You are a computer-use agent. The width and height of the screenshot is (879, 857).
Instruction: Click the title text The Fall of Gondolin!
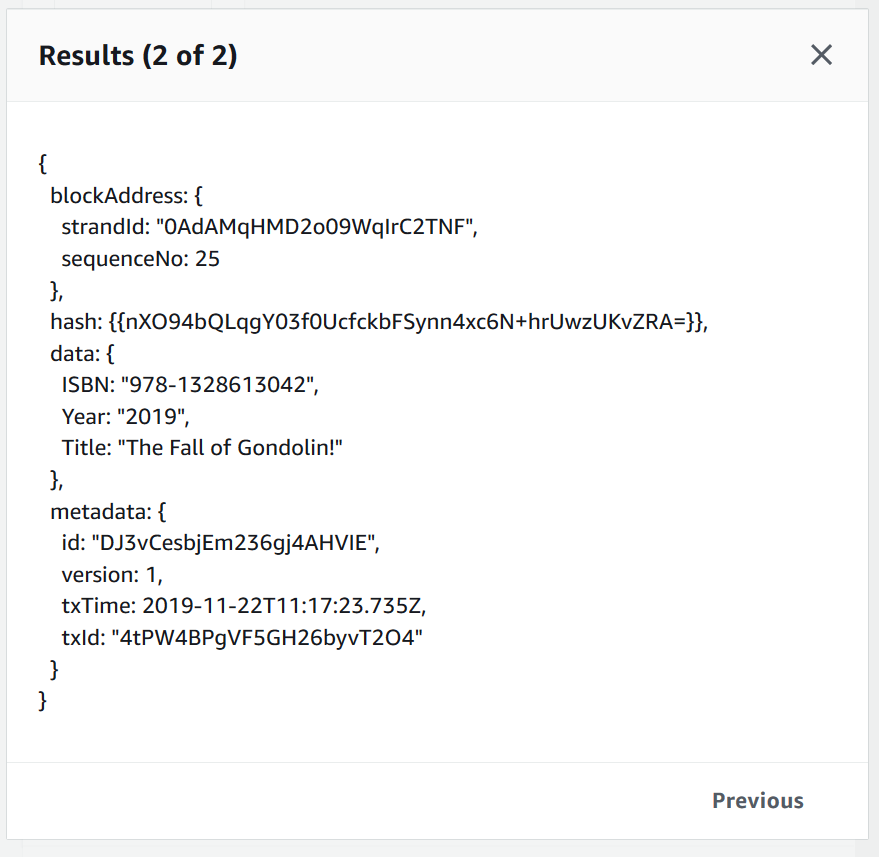[231, 448]
